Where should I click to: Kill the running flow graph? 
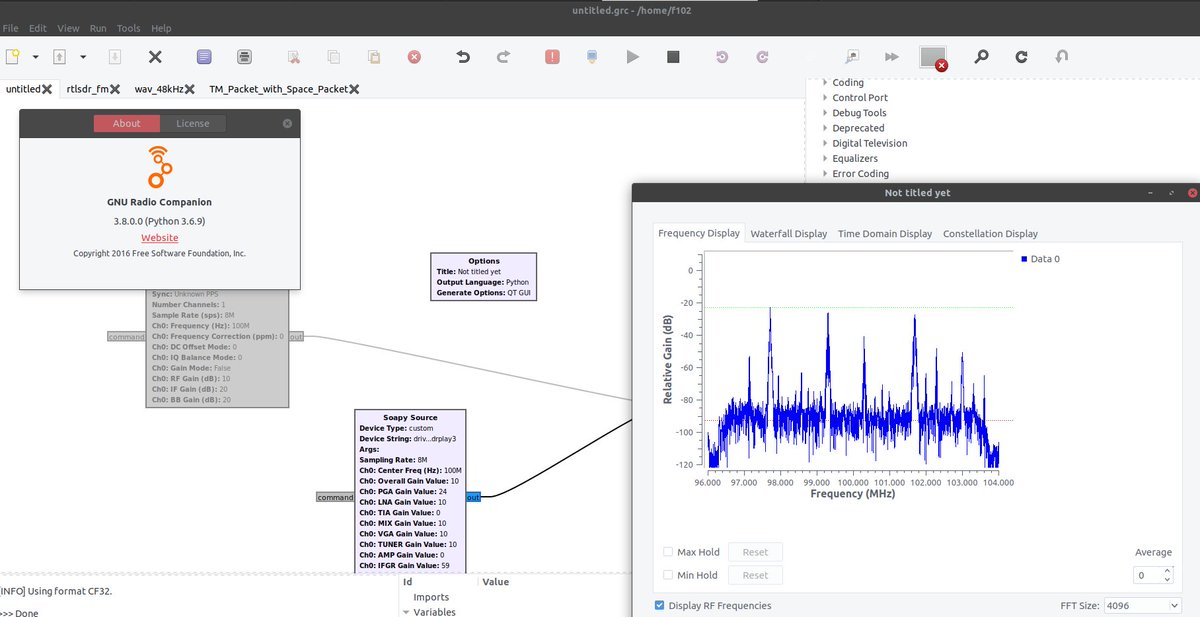coord(673,57)
